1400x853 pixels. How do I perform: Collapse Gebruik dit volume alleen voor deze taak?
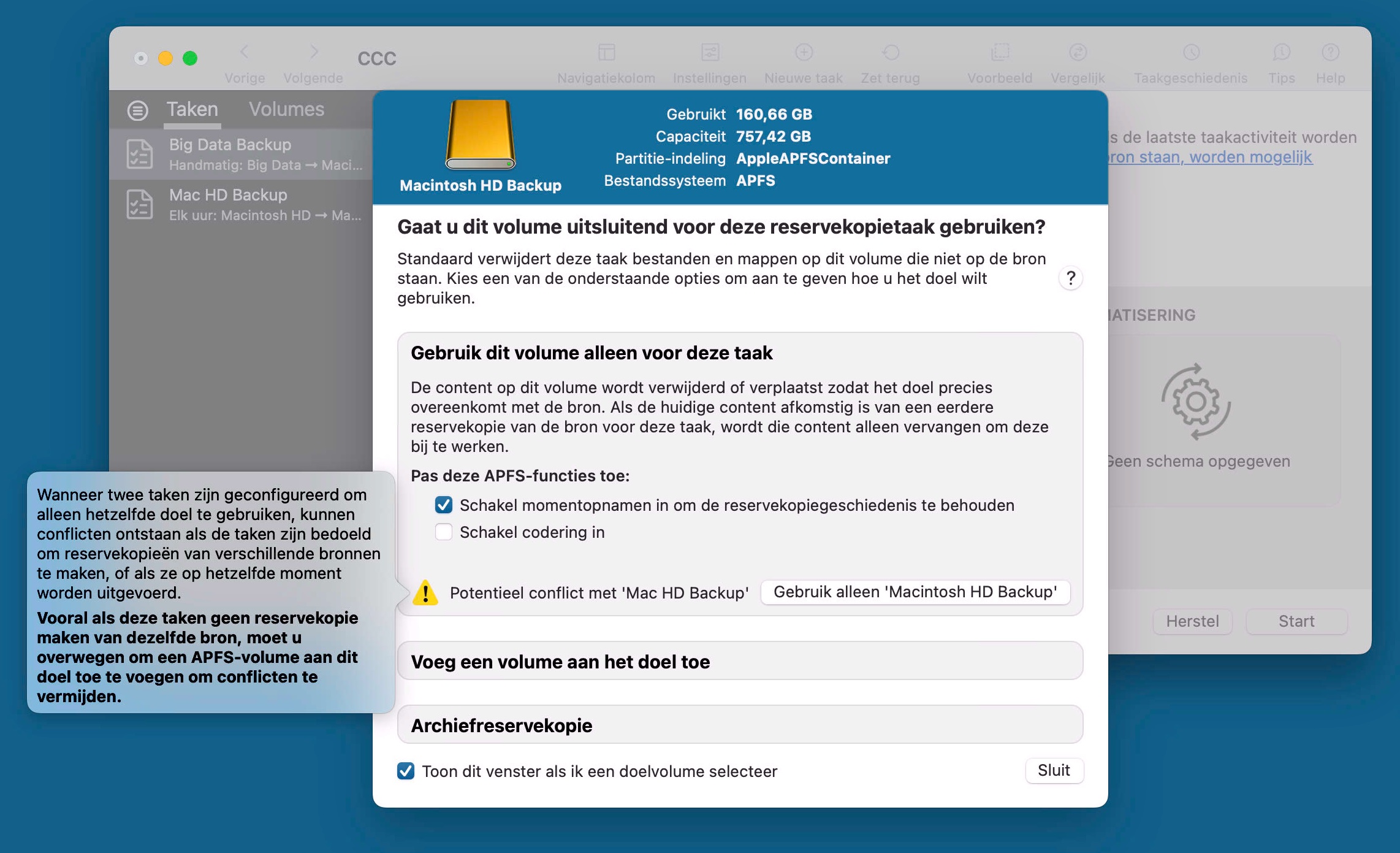(592, 353)
